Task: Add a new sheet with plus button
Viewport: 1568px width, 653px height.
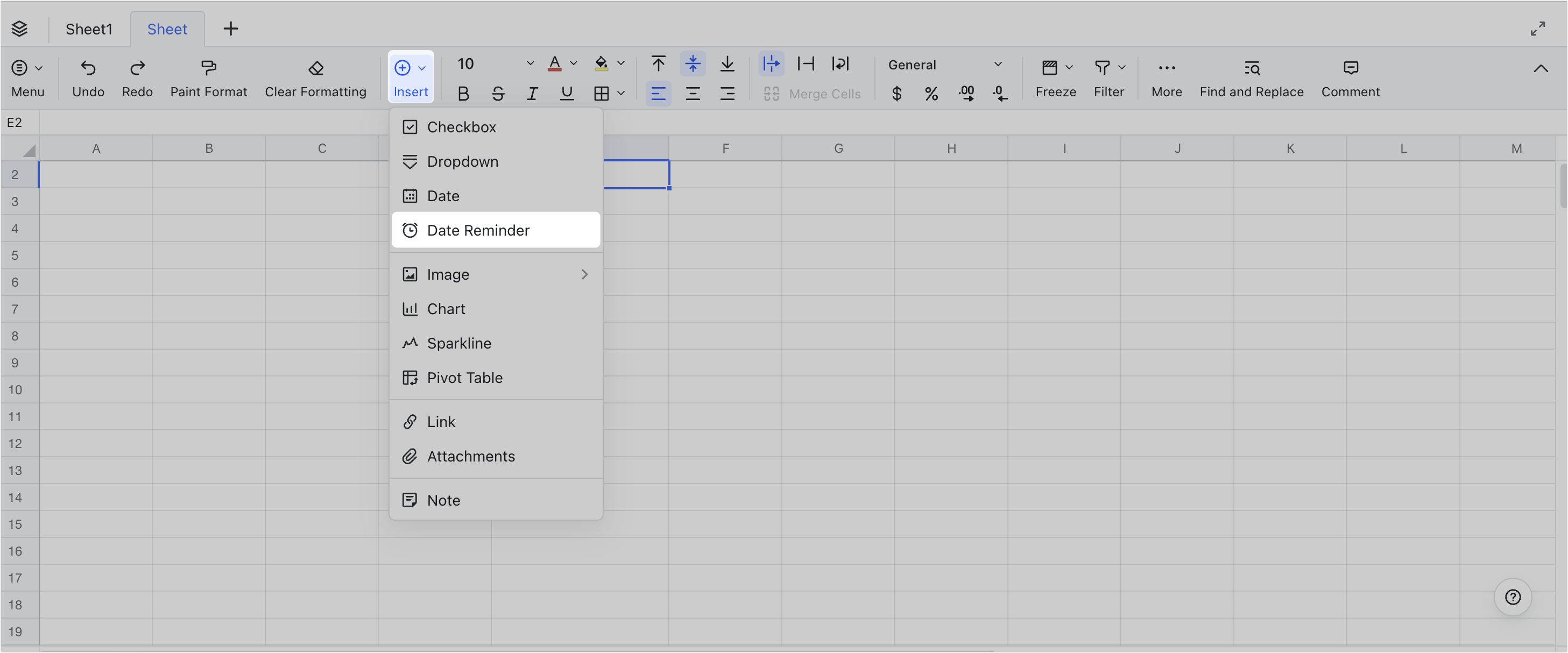Action: (x=231, y=29)
